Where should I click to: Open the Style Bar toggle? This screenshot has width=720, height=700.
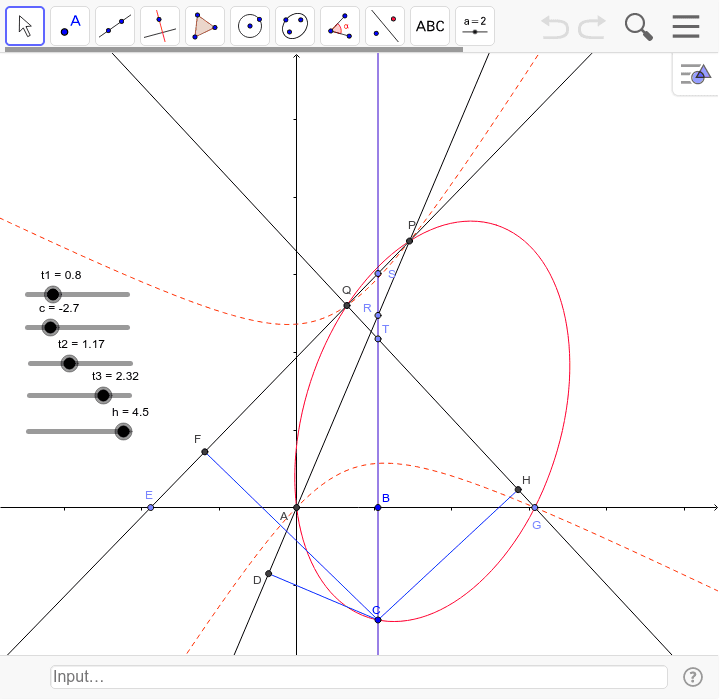(x=696, y=74)
